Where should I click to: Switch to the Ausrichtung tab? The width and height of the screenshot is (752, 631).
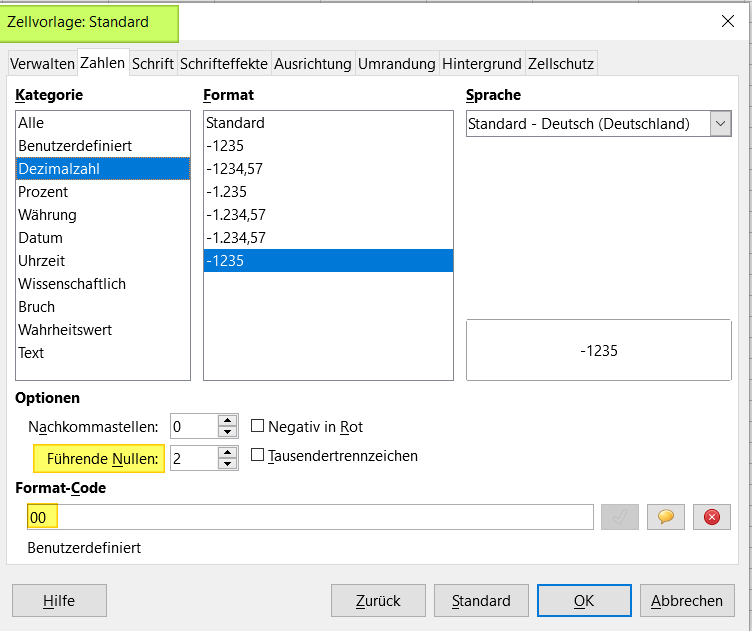click(x=313, y=64)
